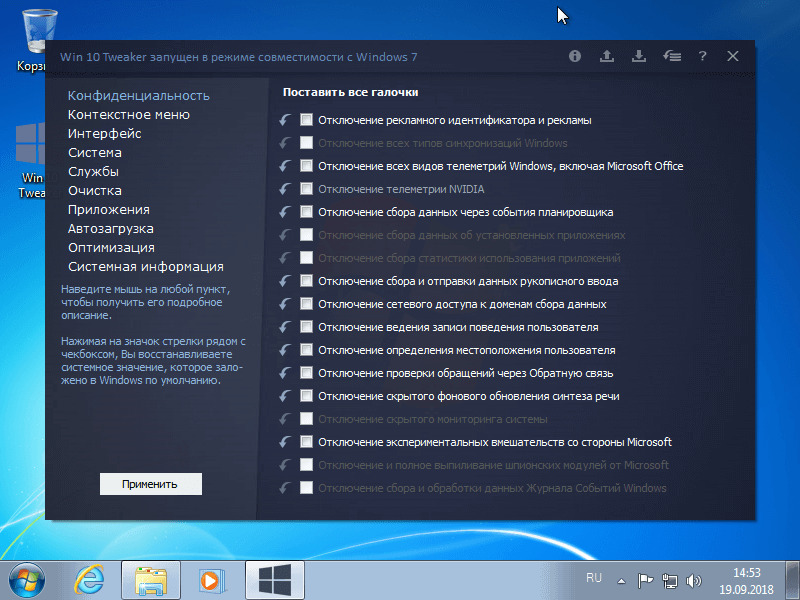Image resolution: width=800 pixels, height=600 pixels.
Task: Click the import settings download icon
Action: click(x=639, y=56)
